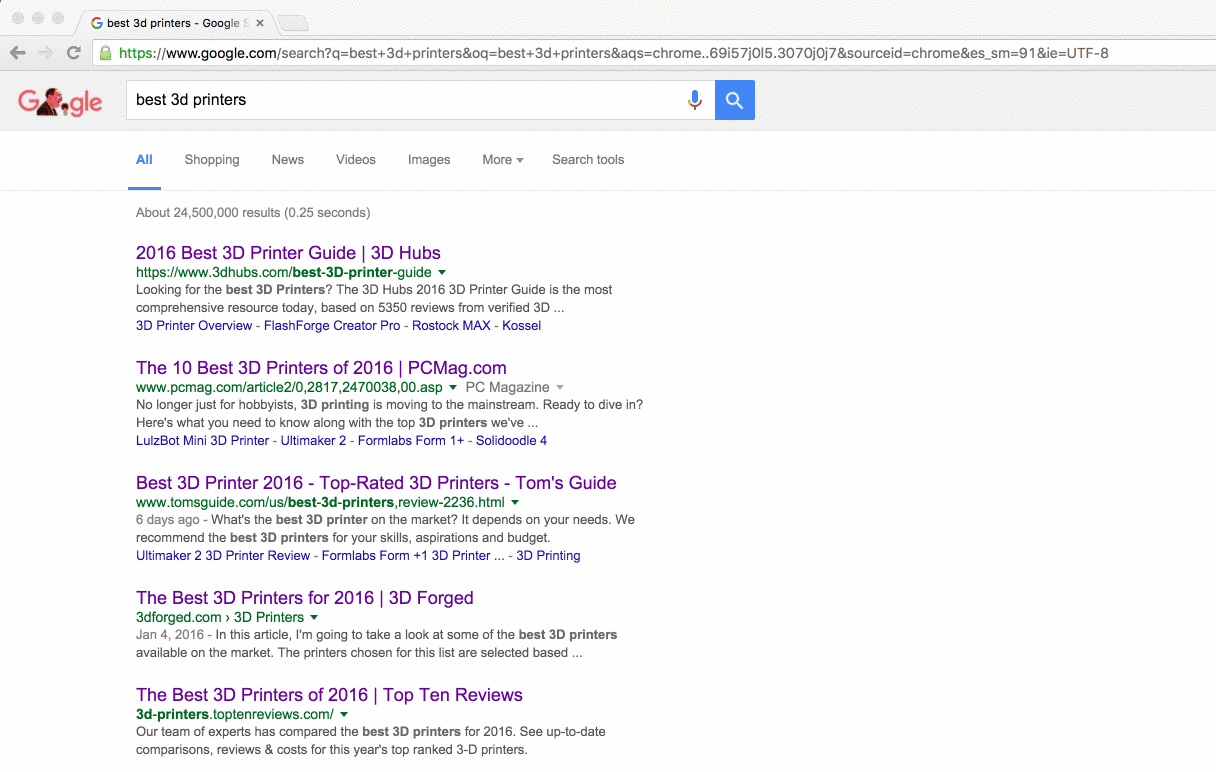Open 'The 10 Best 3D Printers of 2016 | PCMag.com'

(x=321, y=368)
